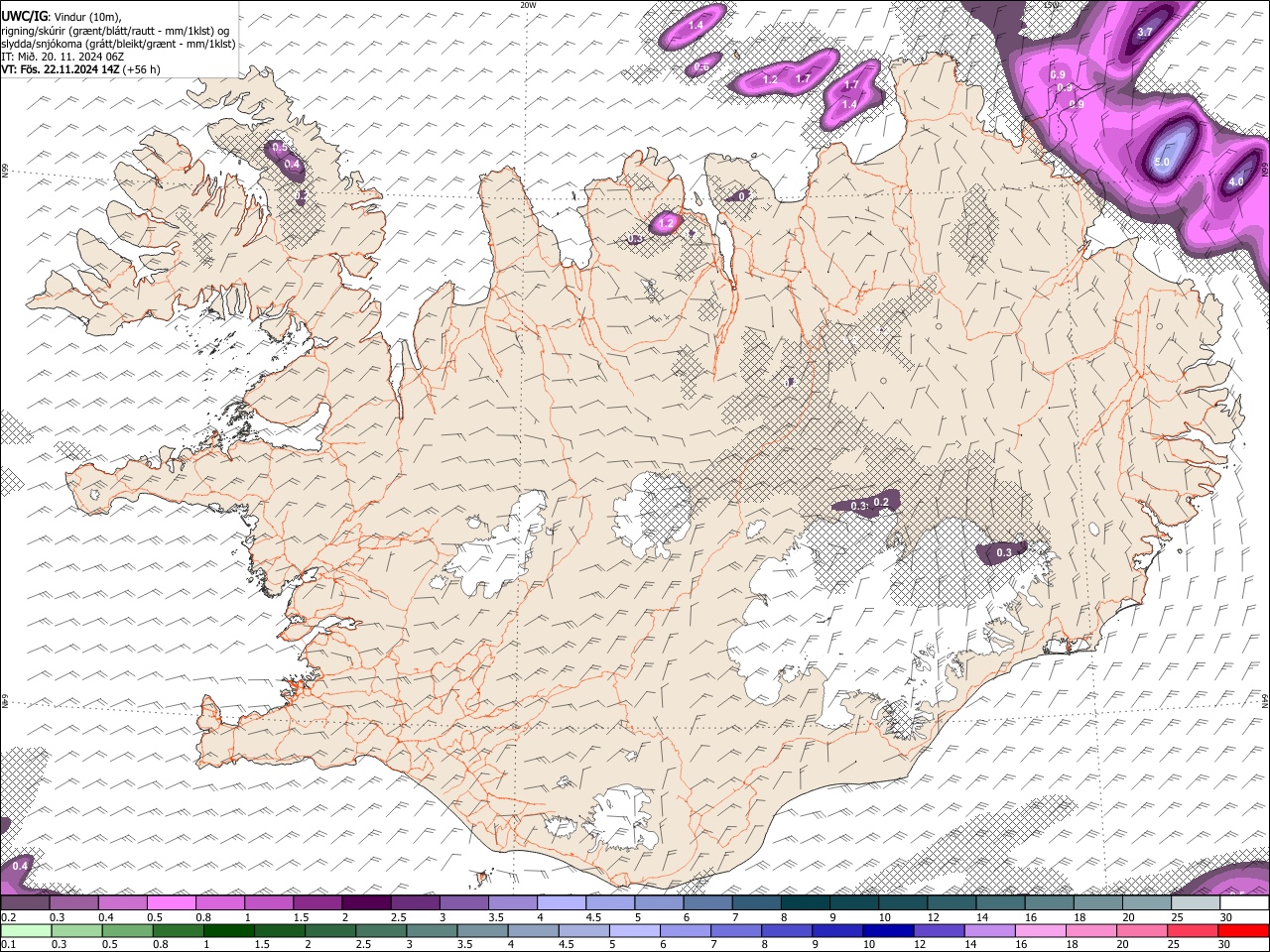
Task: Click the pale grey swatch labeled 25 in the upper legend row
Action: point(1196,902)
